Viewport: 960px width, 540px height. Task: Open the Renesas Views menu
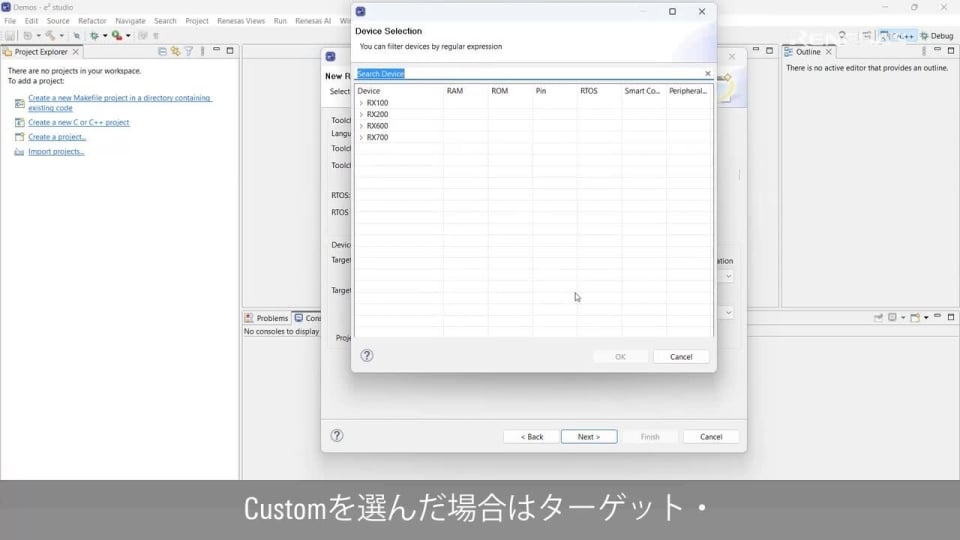click(x=241, y=21)
